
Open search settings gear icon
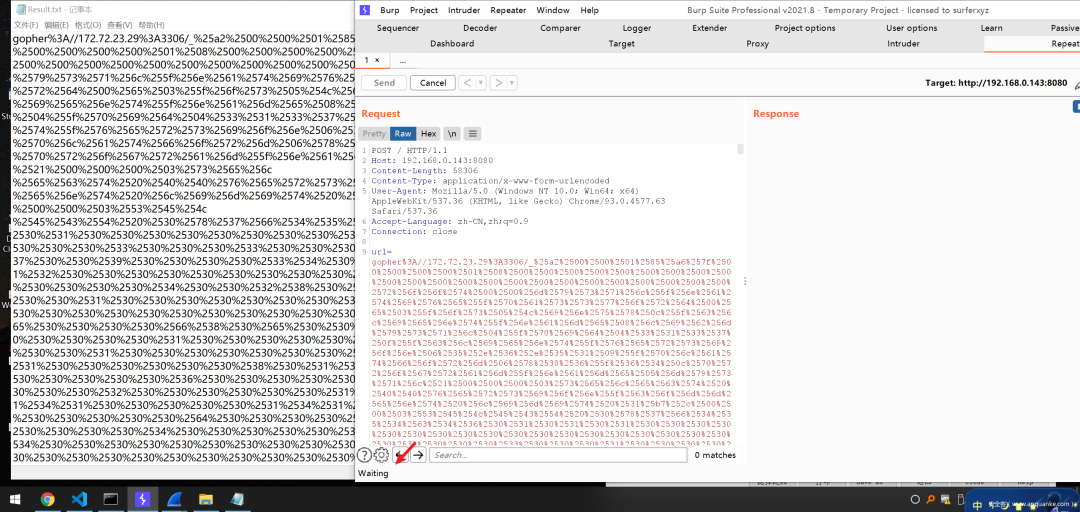tap(381, 455)
